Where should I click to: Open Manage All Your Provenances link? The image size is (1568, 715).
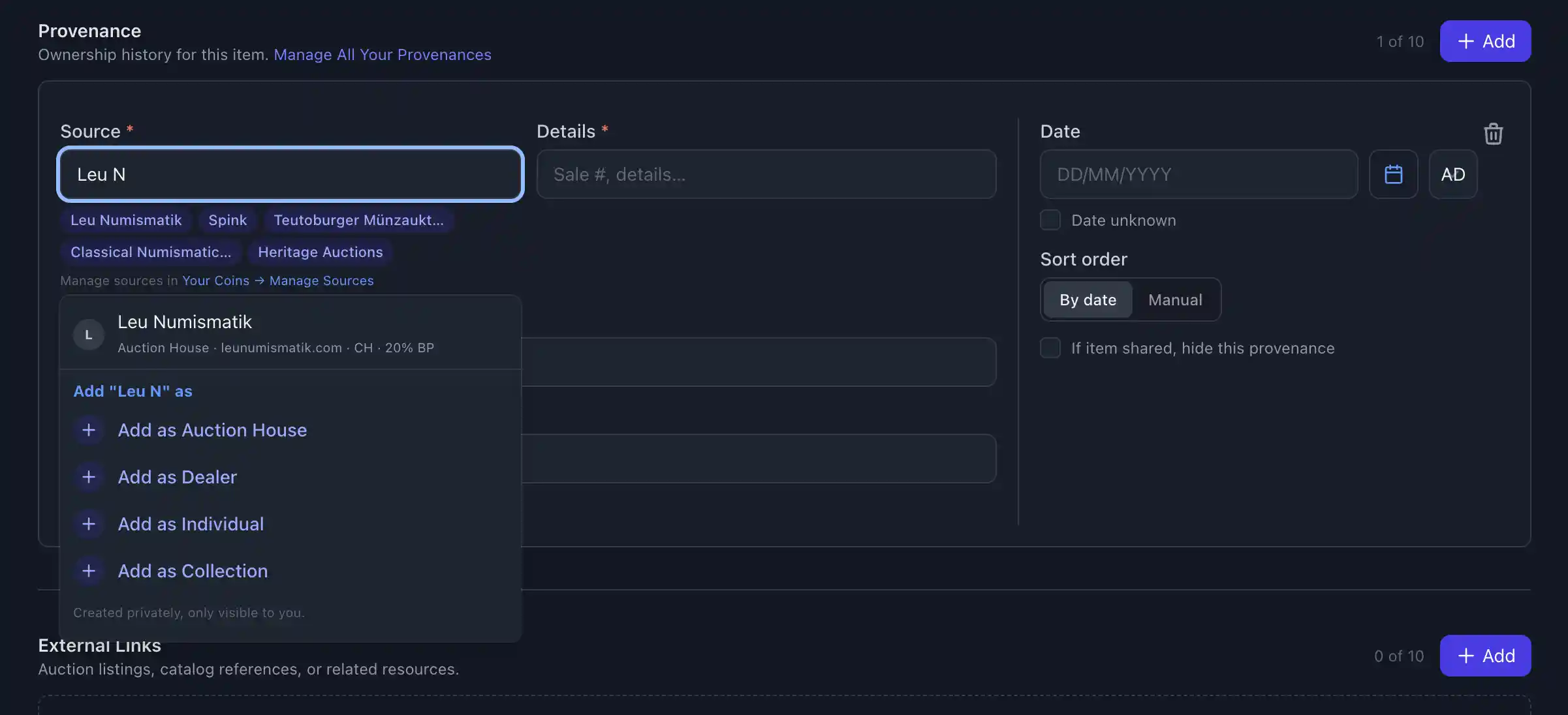click(x=383, y=55)
